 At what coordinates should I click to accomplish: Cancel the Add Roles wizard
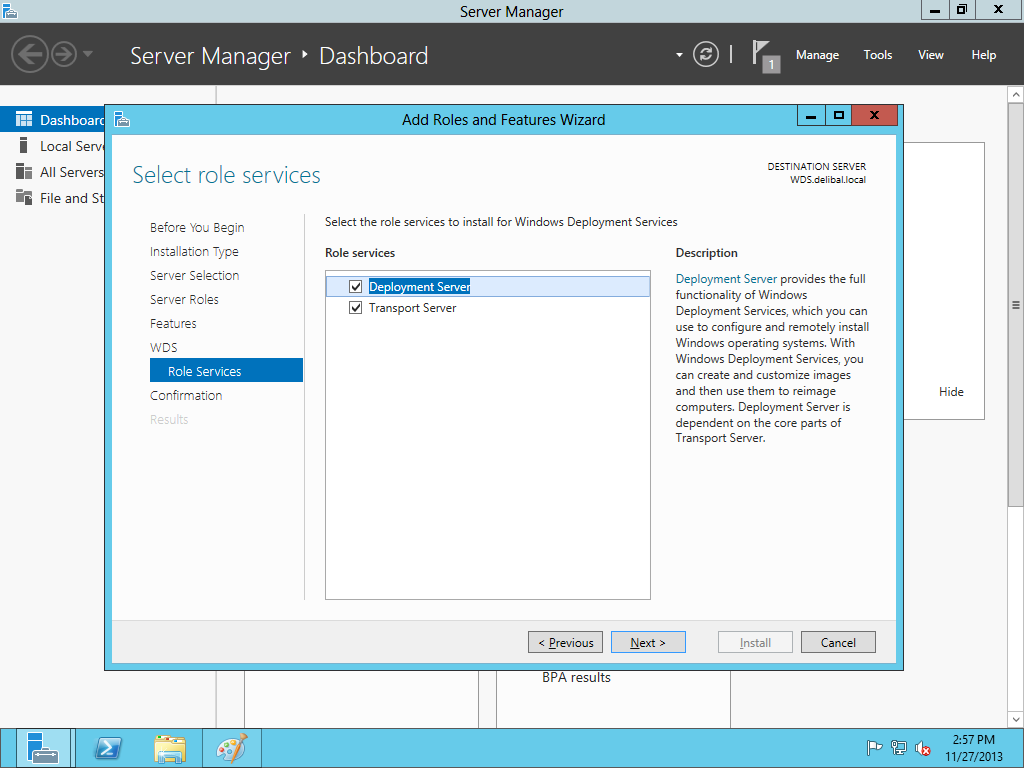pyautogui.click(x=837, y=643)
